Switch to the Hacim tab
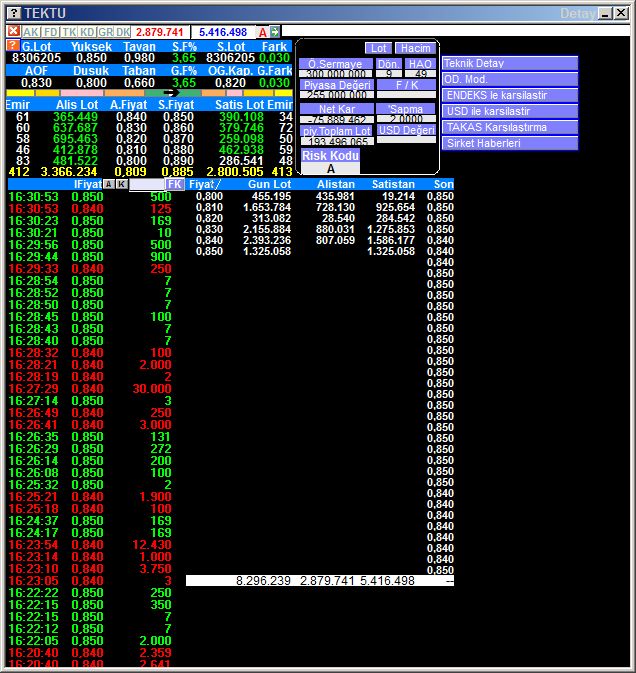Image resolution: width=636 pixels, height=673 pixels. [415, 48]
